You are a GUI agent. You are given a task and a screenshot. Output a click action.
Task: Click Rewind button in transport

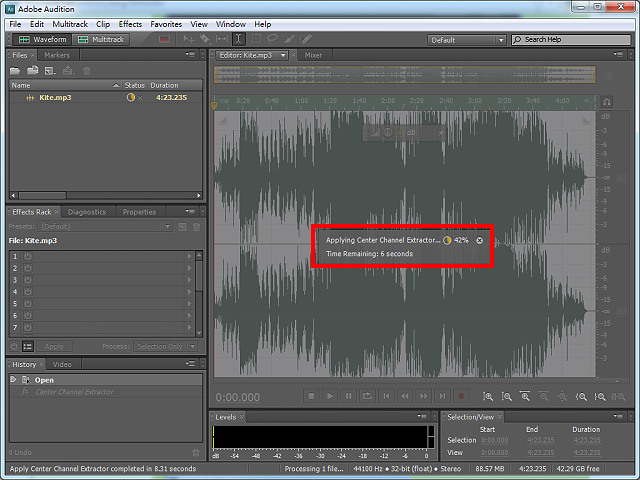pos(405,396)
